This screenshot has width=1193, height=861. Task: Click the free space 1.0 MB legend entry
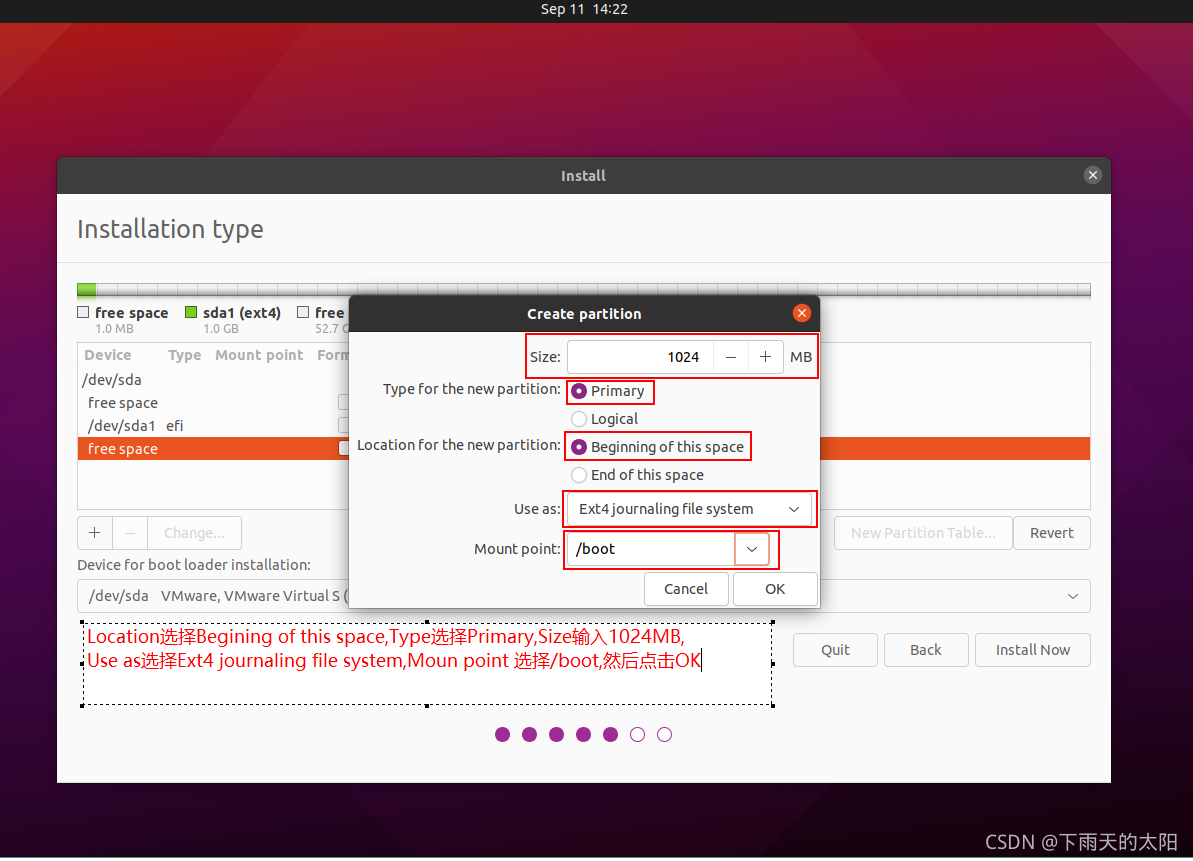tap(122, 319)
